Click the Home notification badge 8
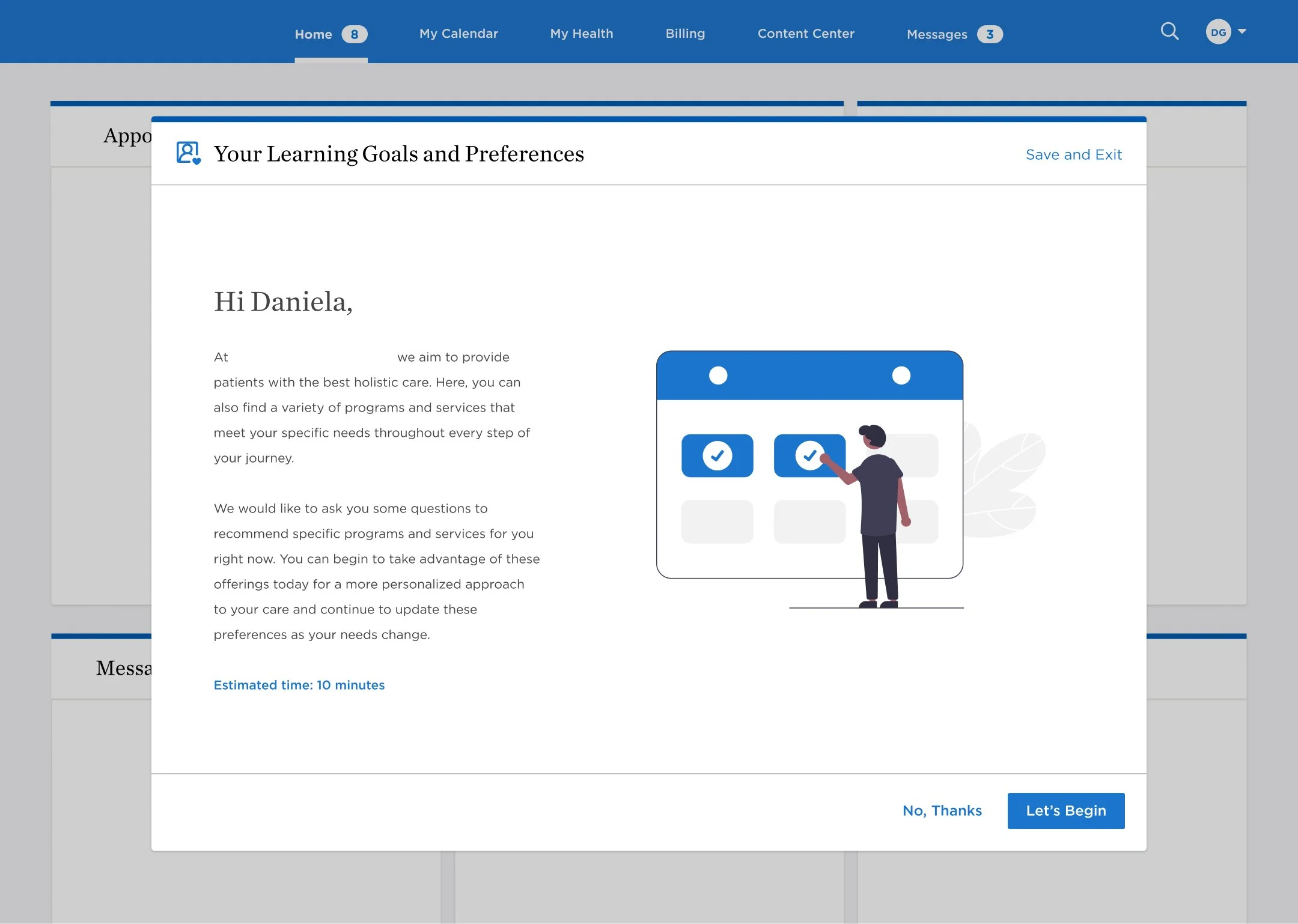 click(x=354, y=34)
